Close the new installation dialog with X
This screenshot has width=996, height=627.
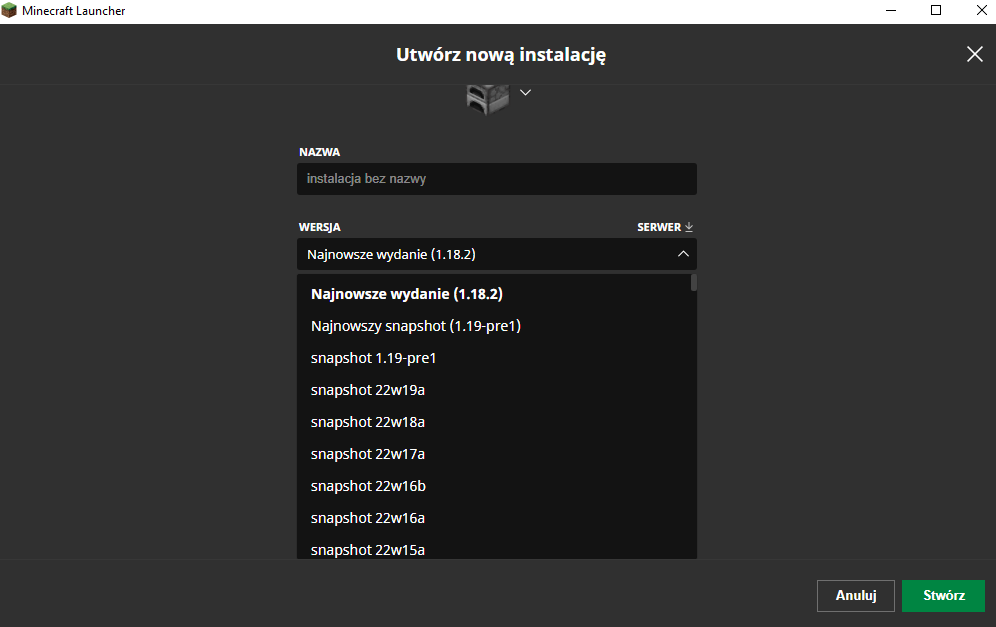(x=974, y=54)
